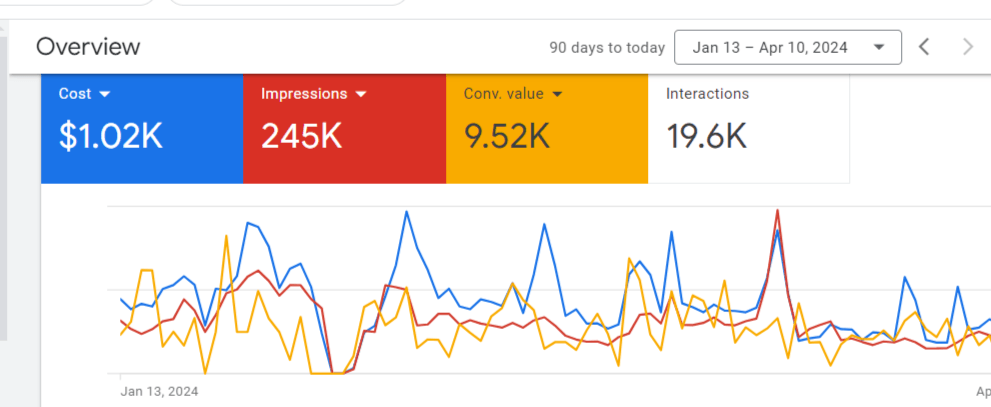991x407 pixels.
Task: Click the "Cost" label on the blue card
Action: click(x=75, y=94)
